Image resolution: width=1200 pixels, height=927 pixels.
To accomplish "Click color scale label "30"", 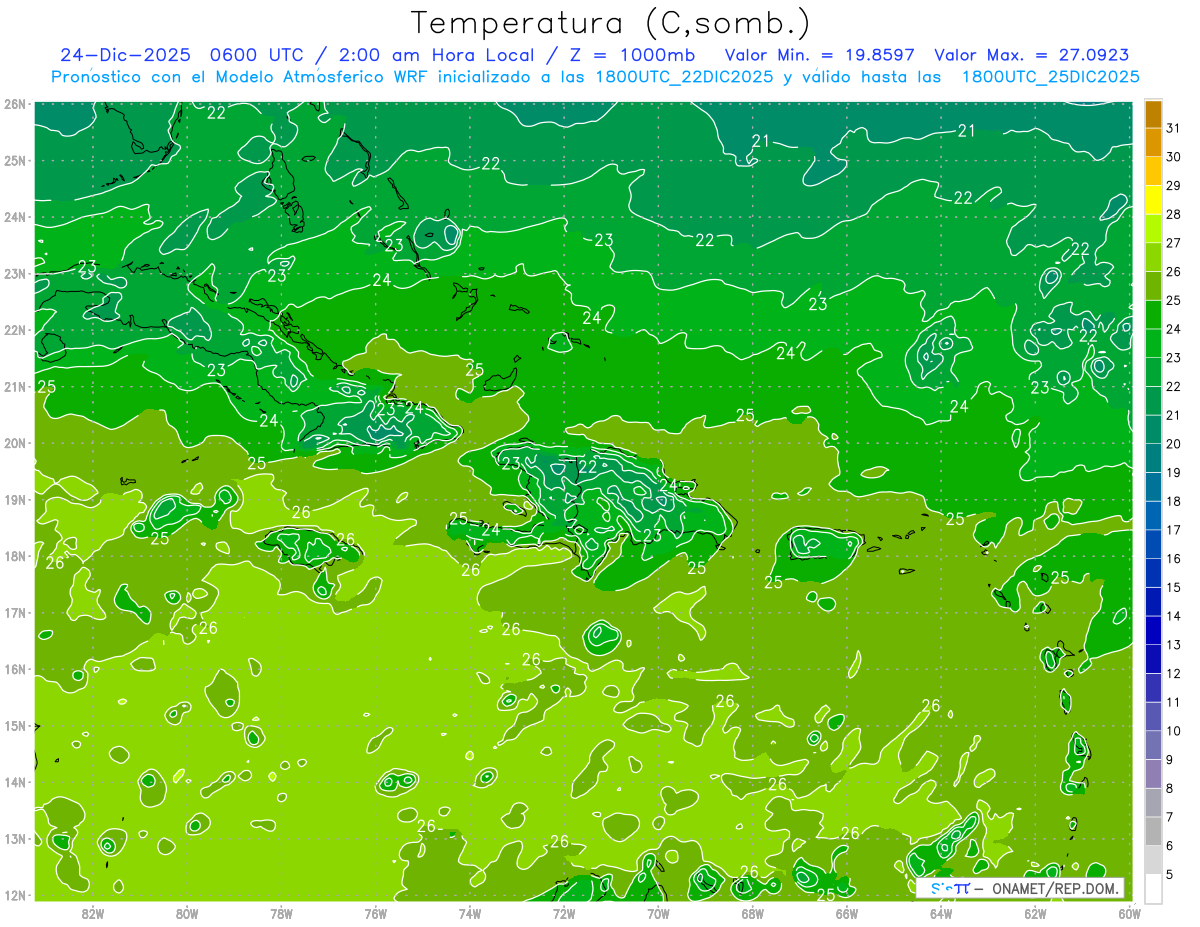I will pyautogui.click(x=1174, y=157).
